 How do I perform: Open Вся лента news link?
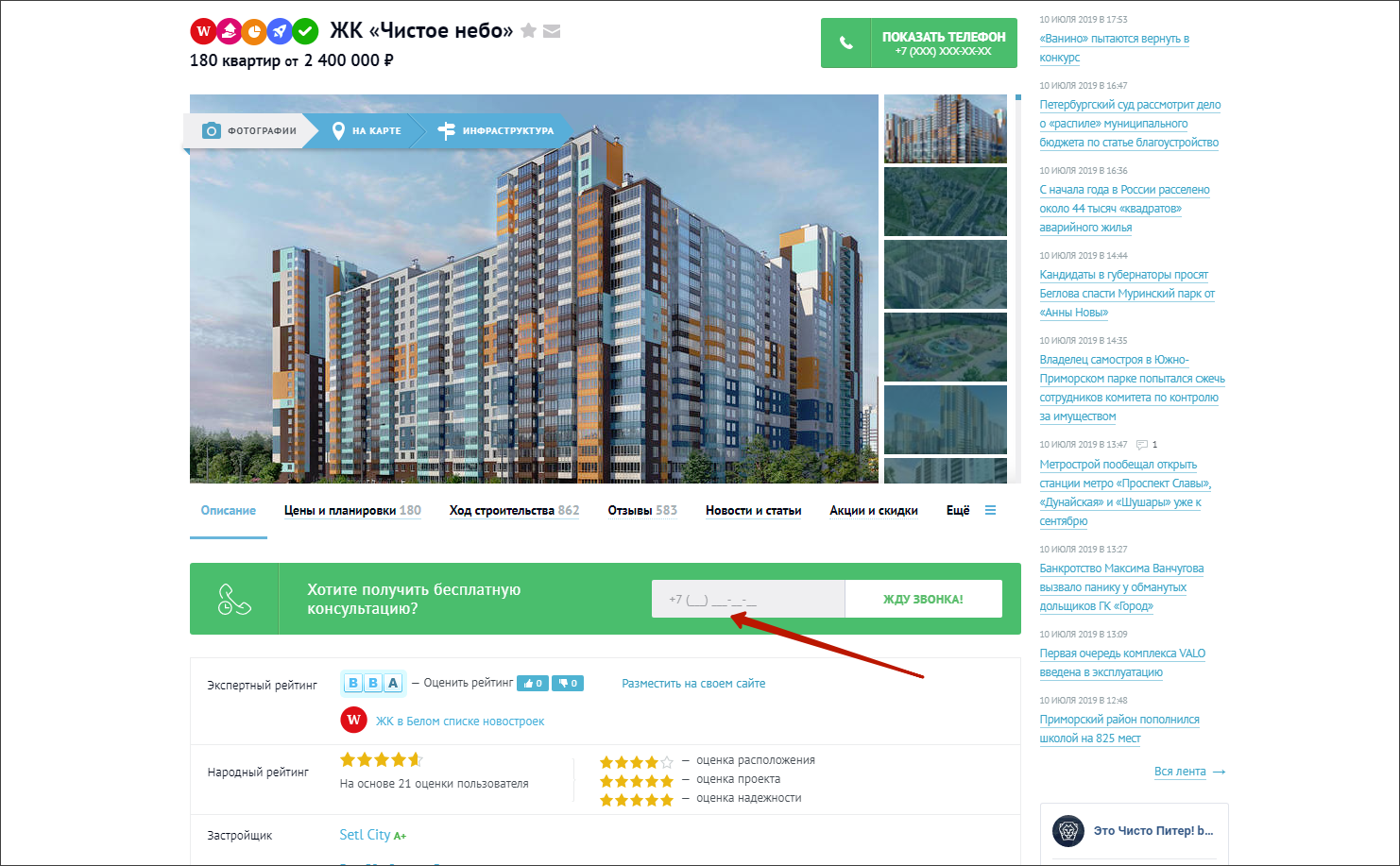[x=1189, y=772]
